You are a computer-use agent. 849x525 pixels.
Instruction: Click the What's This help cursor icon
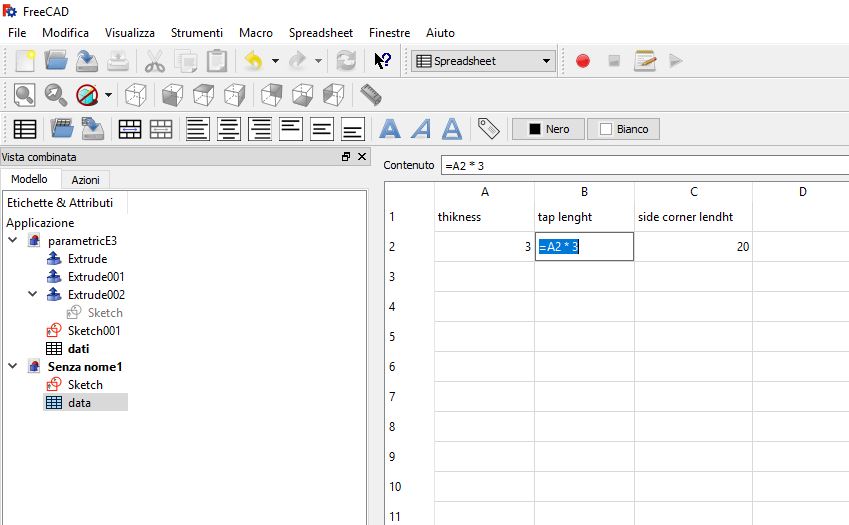click(382, 61)
